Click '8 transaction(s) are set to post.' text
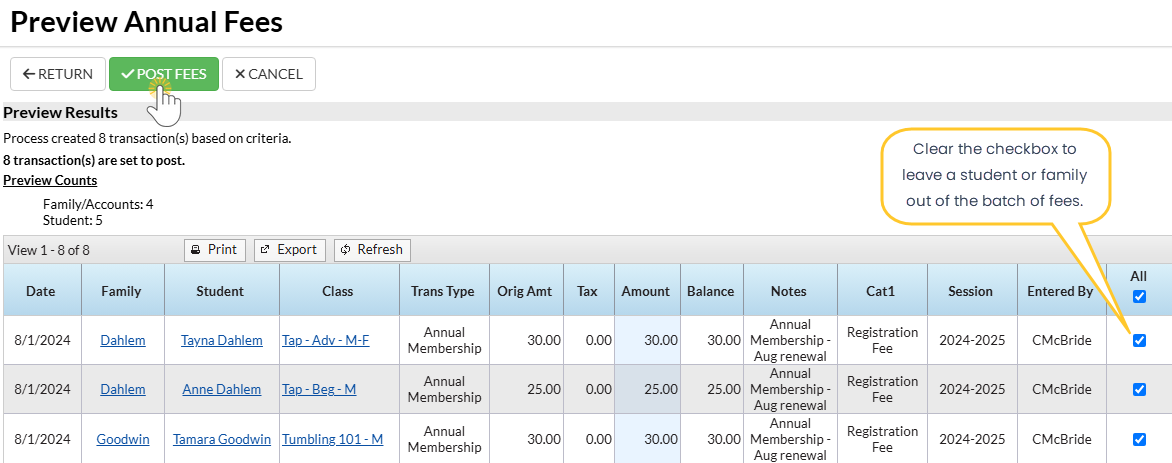 94,160
